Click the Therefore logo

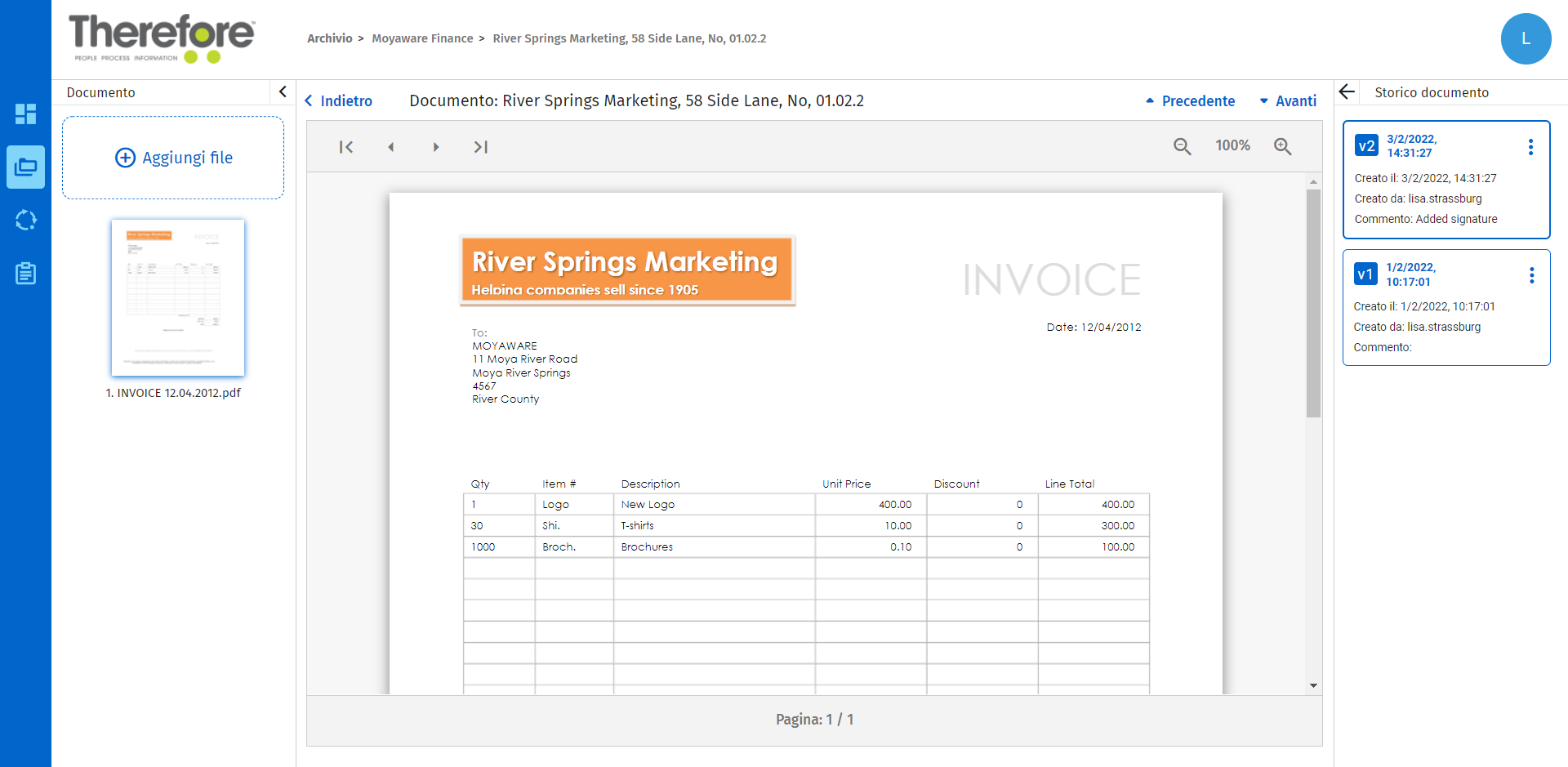coord(162,38)
